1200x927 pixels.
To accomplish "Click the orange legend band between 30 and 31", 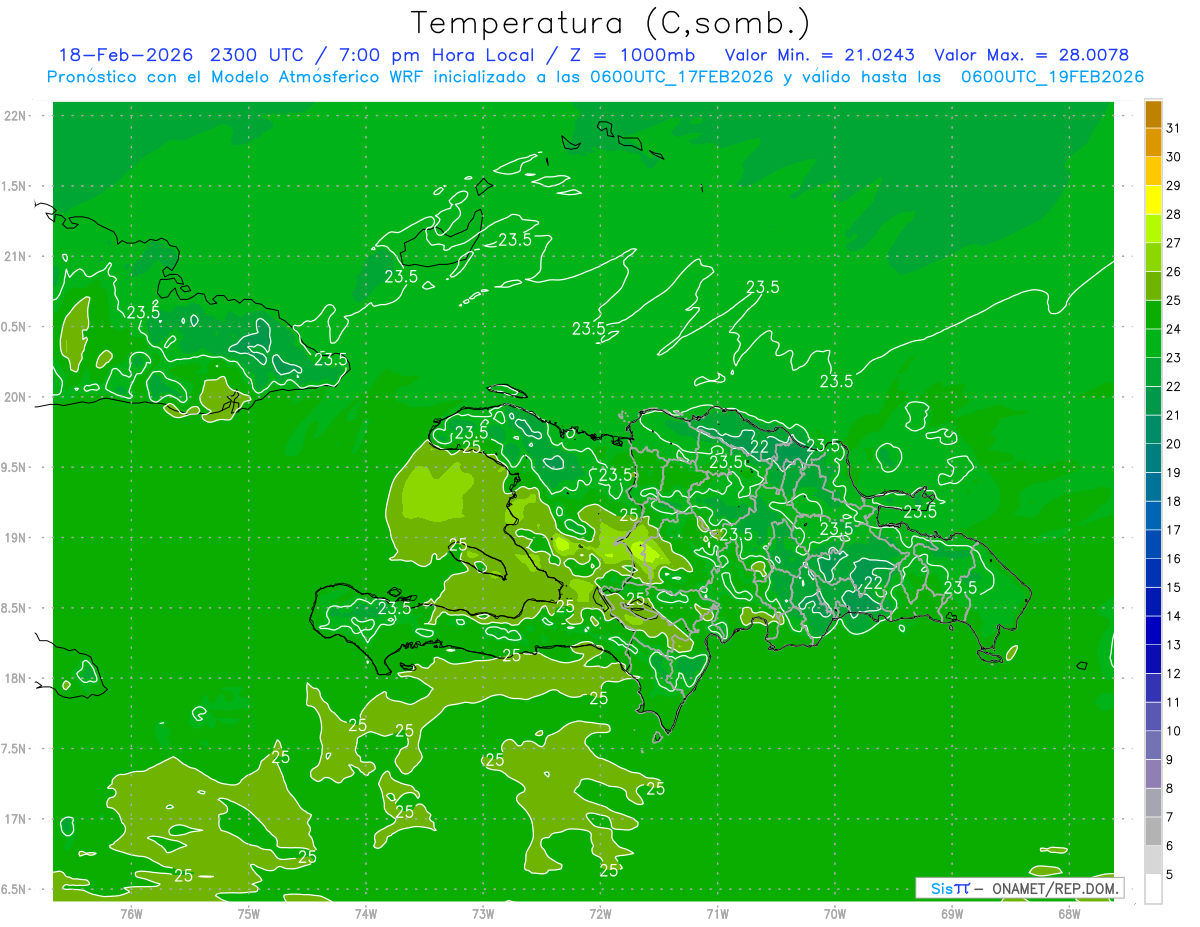I will tap(1153, 143).
